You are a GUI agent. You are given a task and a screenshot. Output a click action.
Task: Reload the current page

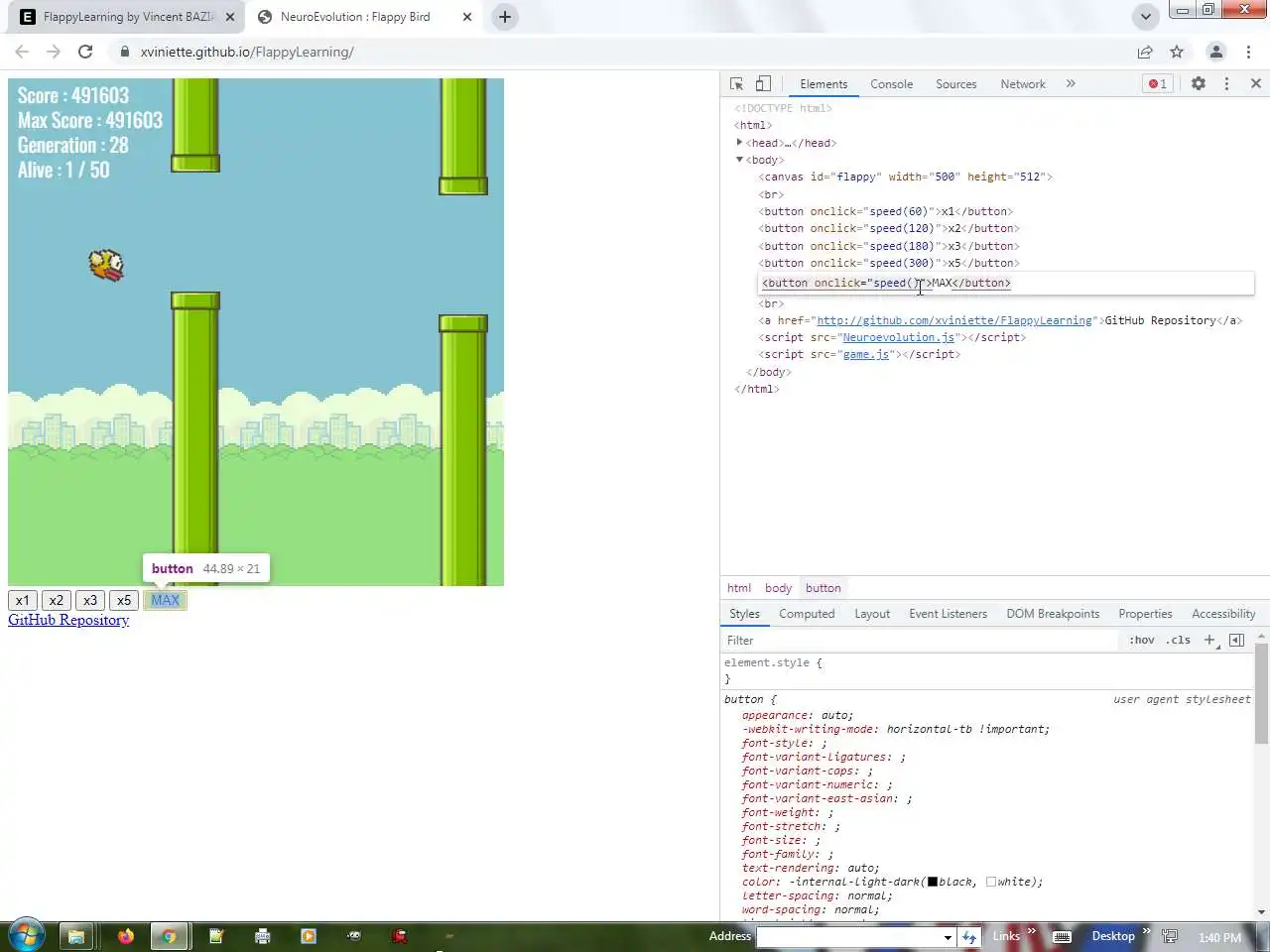(x=85, y=52)
